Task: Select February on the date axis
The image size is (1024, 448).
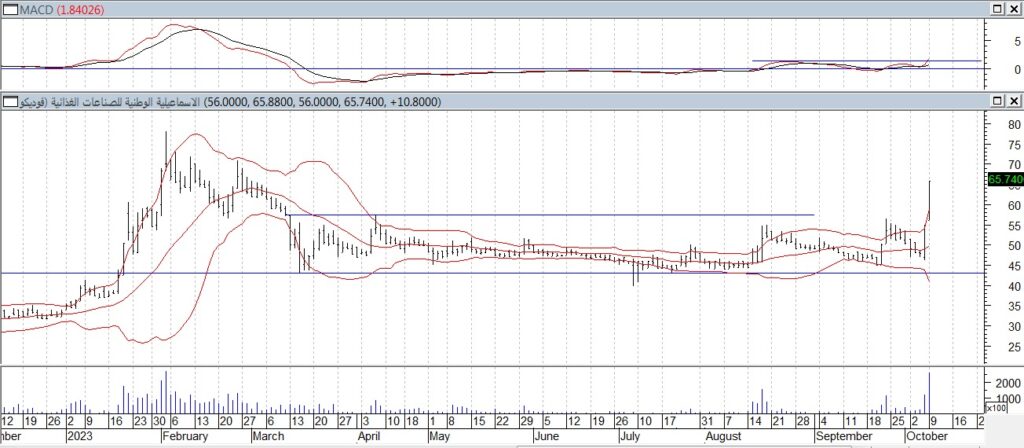Action: (x=185, y=437)
